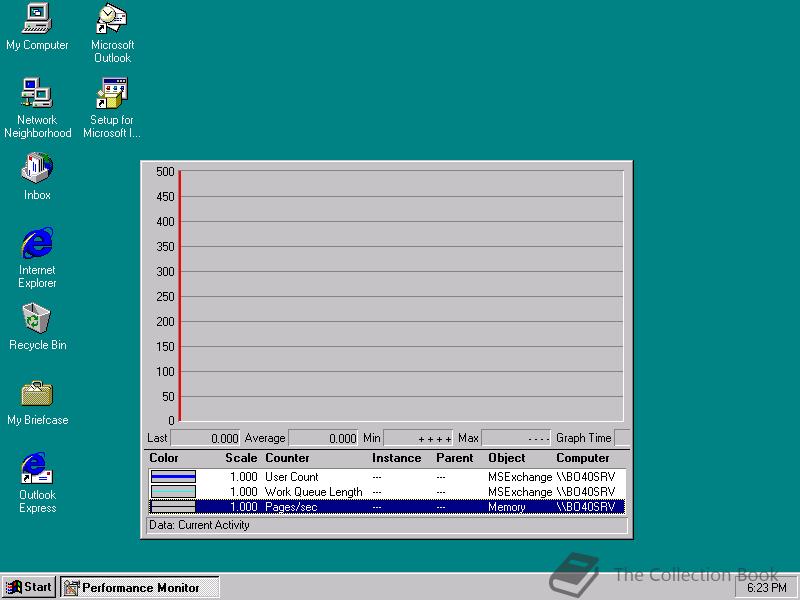Click the 6:23 PM system clock
The width and height of the screenshot is (800, 600).
pos(767,588)
